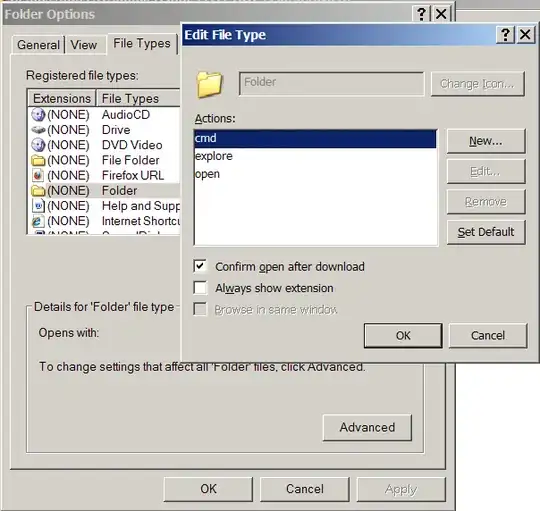540x511 pixels.
Task: Select the File Folder file type
Action: (104, 160)
